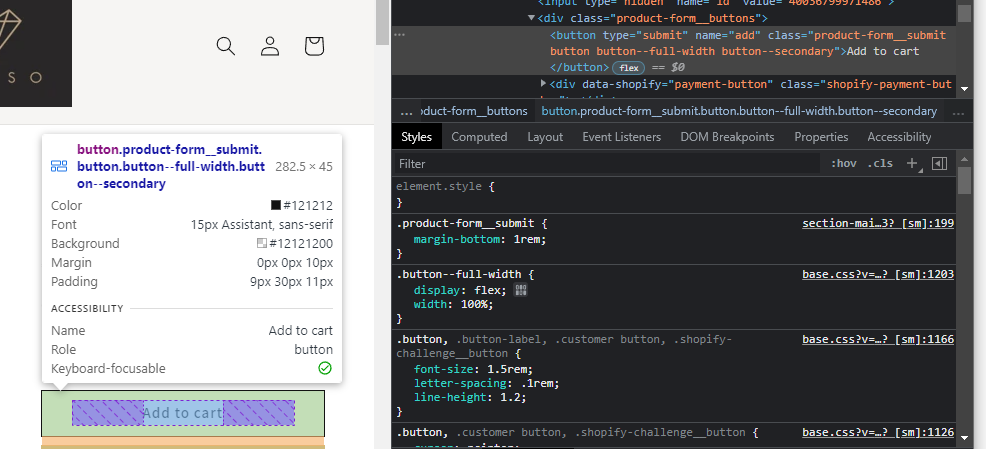Click the display: flex declaration
This screenshot has width=986, height=449.
pos(460,290)
